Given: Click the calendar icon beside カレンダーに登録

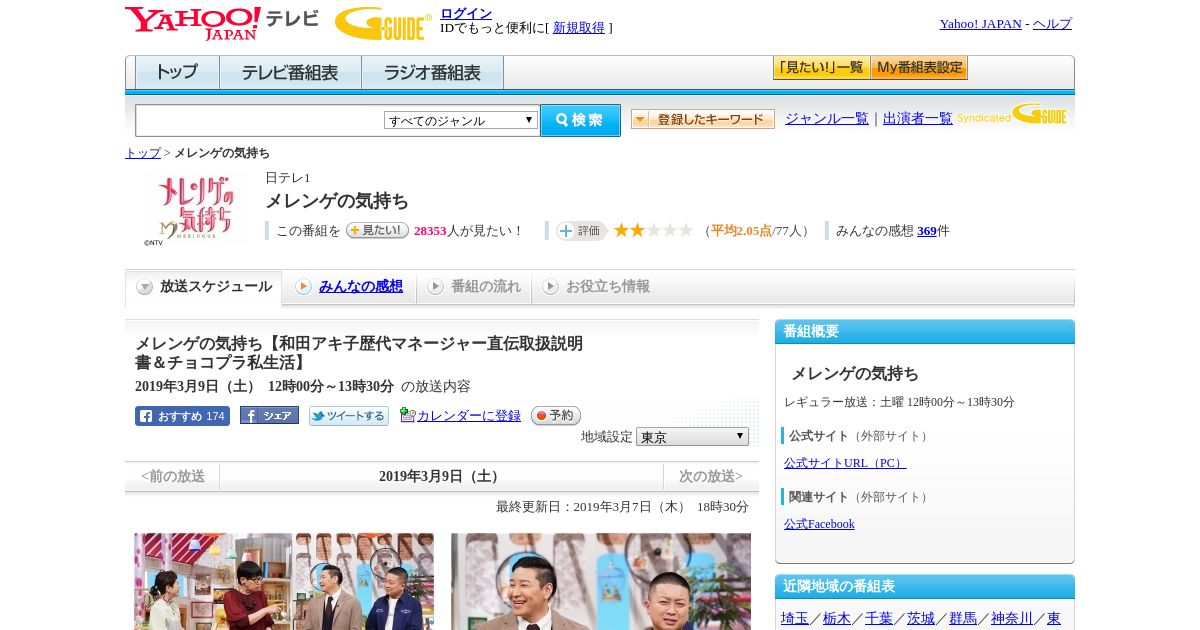Looking at the screenshot, I should click(407, 415).
